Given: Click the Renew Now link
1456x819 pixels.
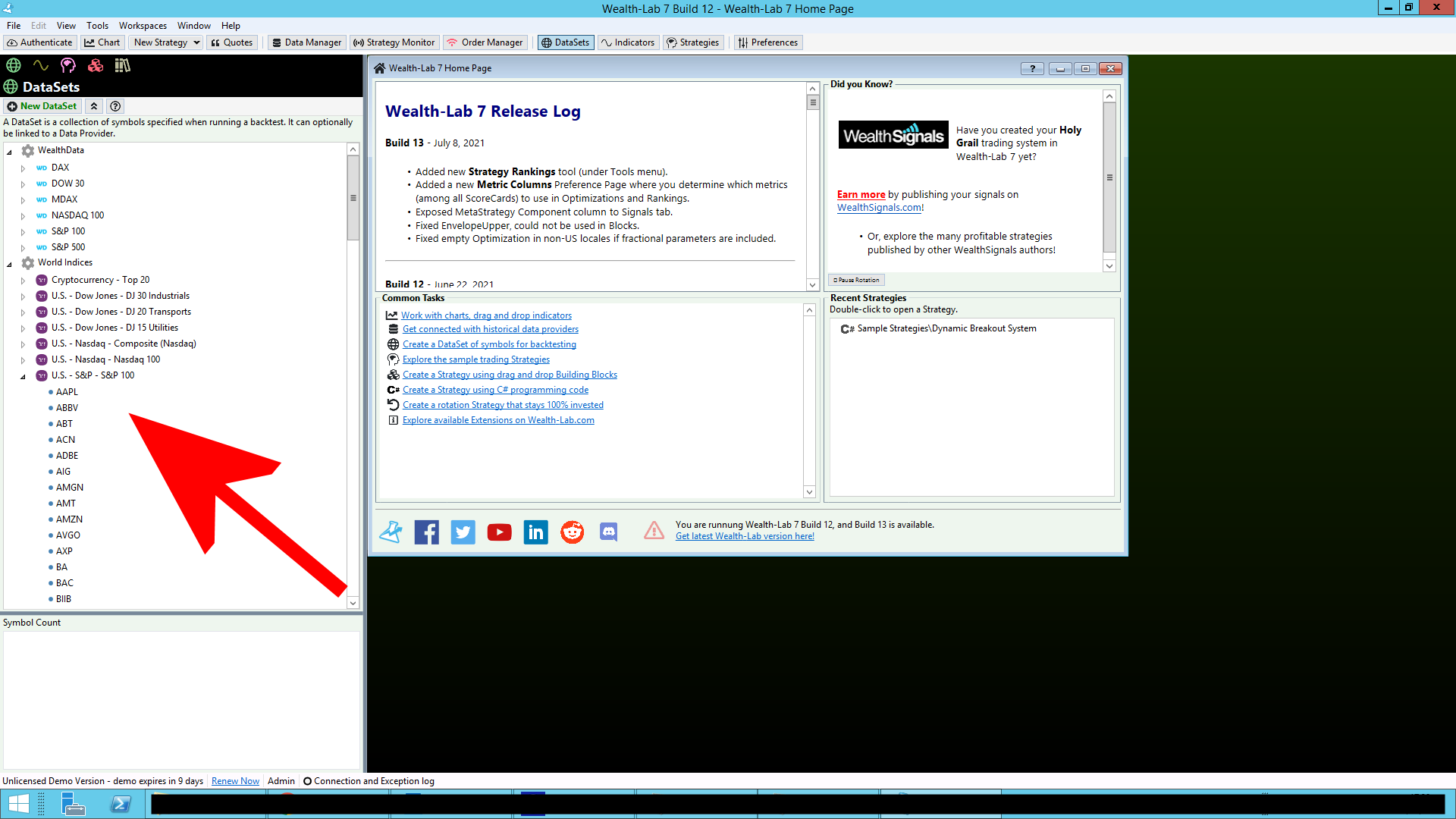Looking at the screenshot, I should coord(235,781).
